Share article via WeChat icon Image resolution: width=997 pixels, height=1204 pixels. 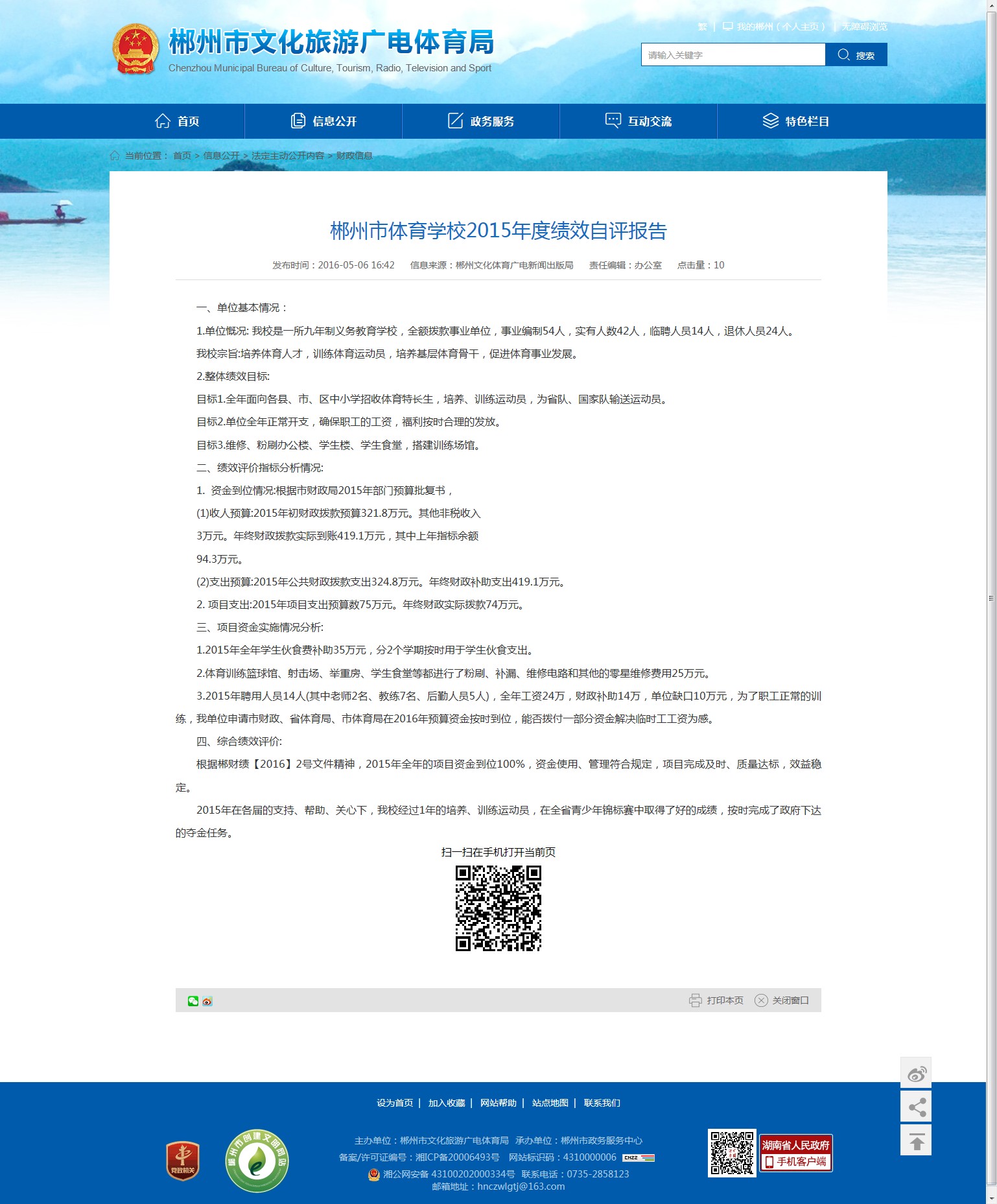point(193,1001)
